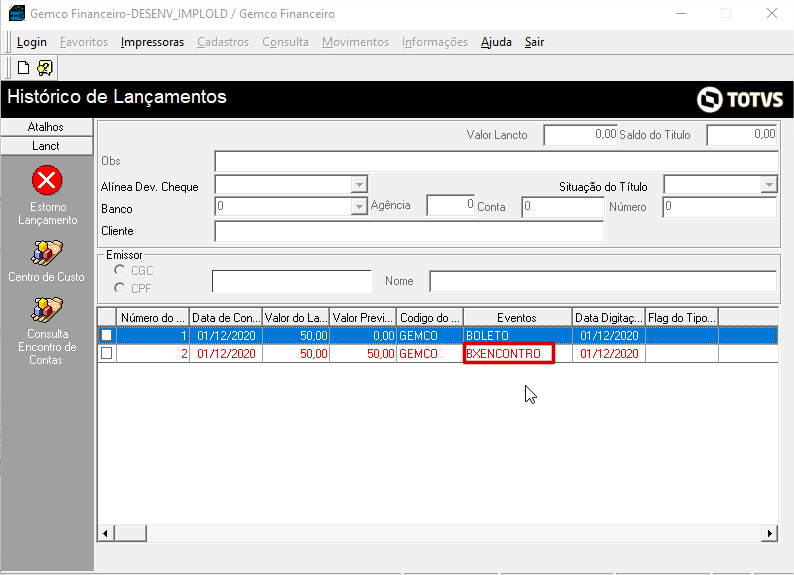
Task: Open the Ajuda menu
Action: click(x=496, y=42)
